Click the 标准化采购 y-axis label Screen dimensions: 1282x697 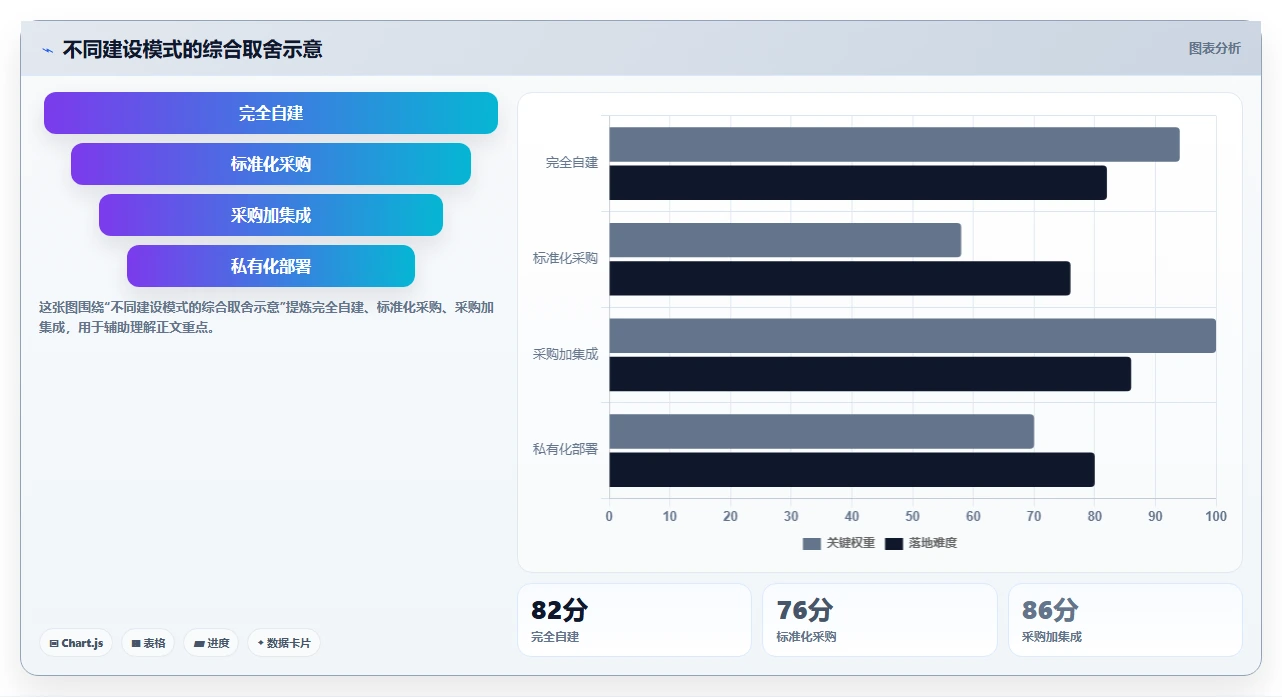coord(565,259)
